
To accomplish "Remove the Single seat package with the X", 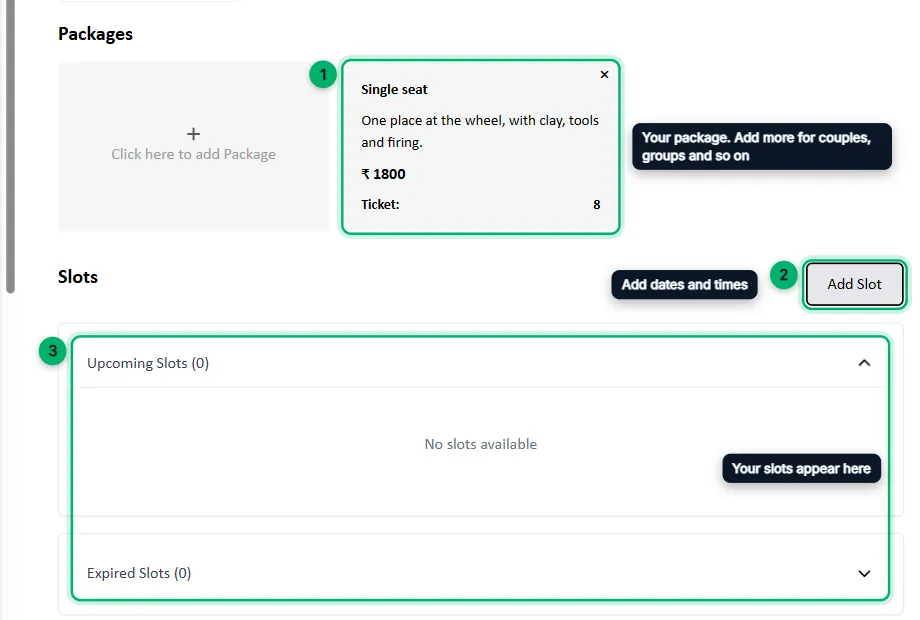I will coord(604,74).
